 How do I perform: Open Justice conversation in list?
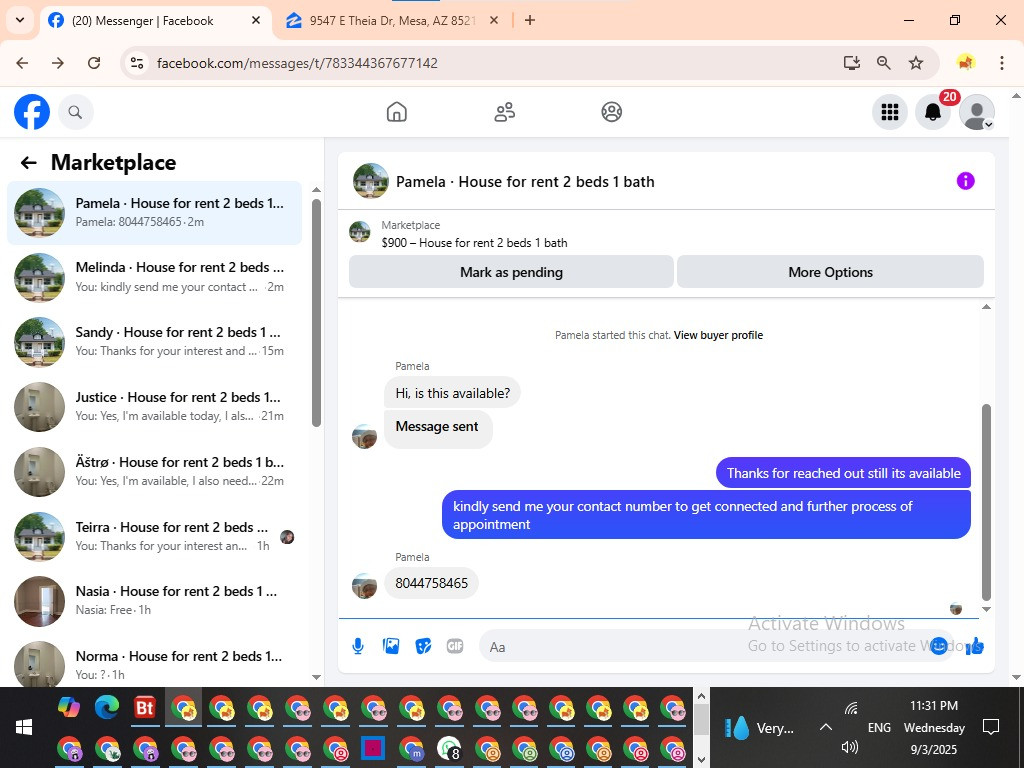click(x=155, y=407)
